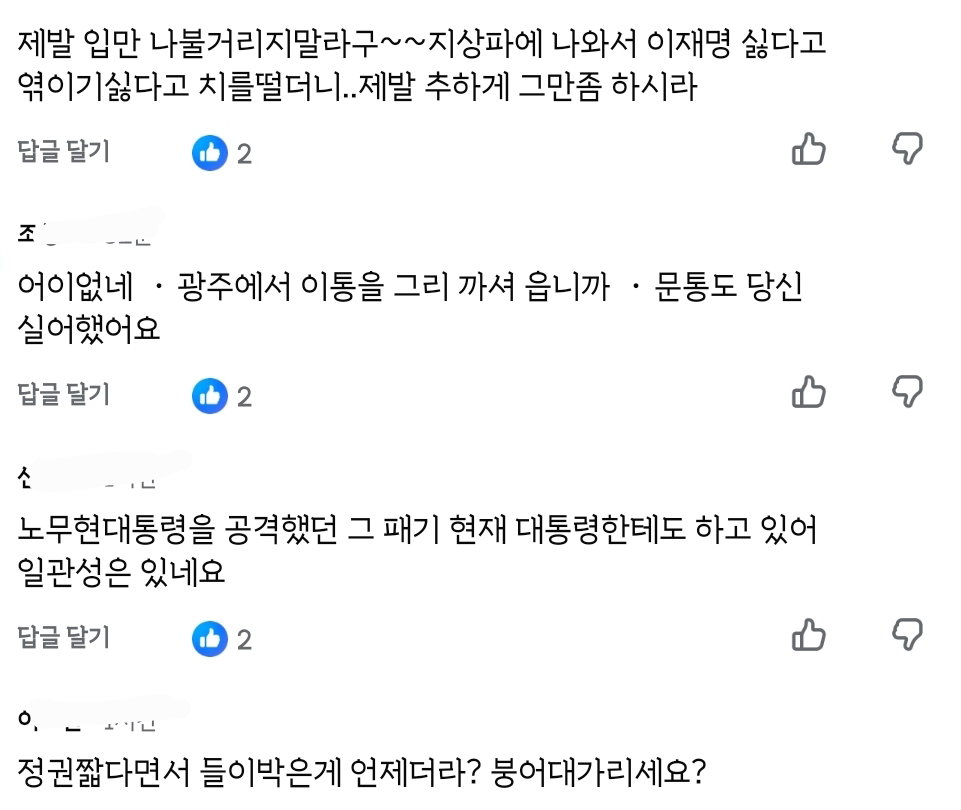
Task: Reply (답글 달기) to the '노무현대통령을' comment
Action: [64, 637]
